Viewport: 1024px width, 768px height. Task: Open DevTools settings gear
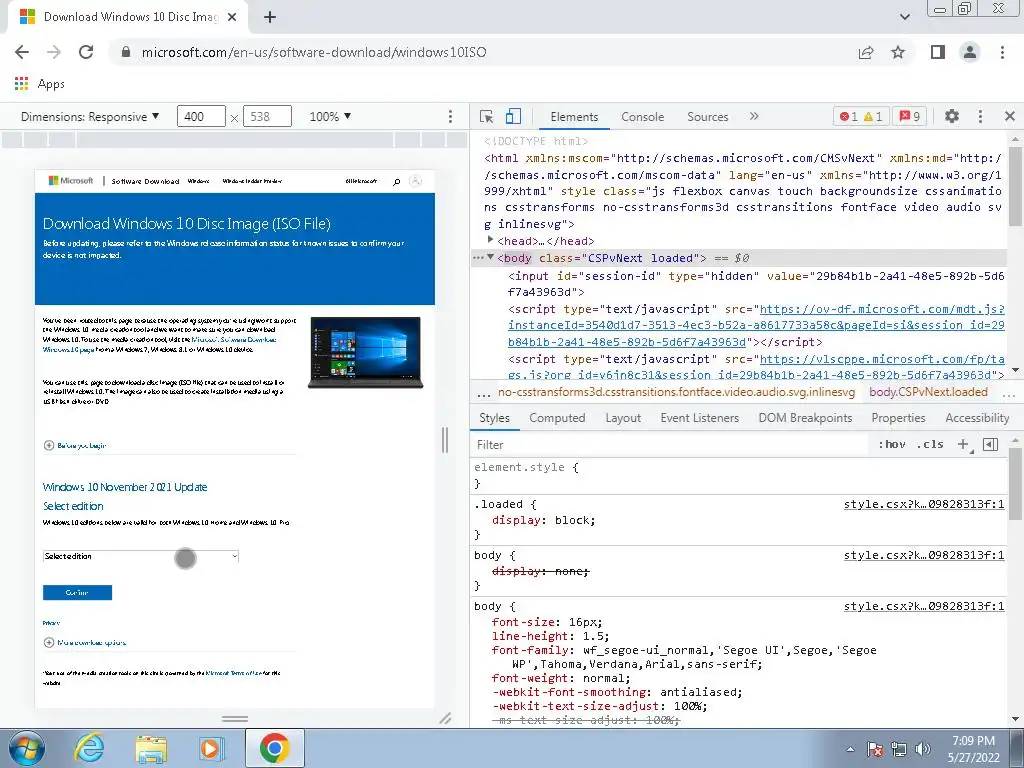952,116
